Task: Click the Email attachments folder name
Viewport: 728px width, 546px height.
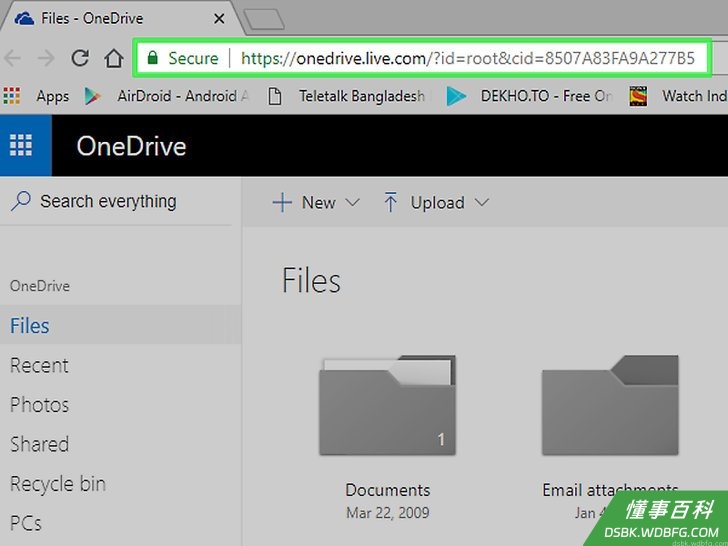Action: tap(610, 490)
